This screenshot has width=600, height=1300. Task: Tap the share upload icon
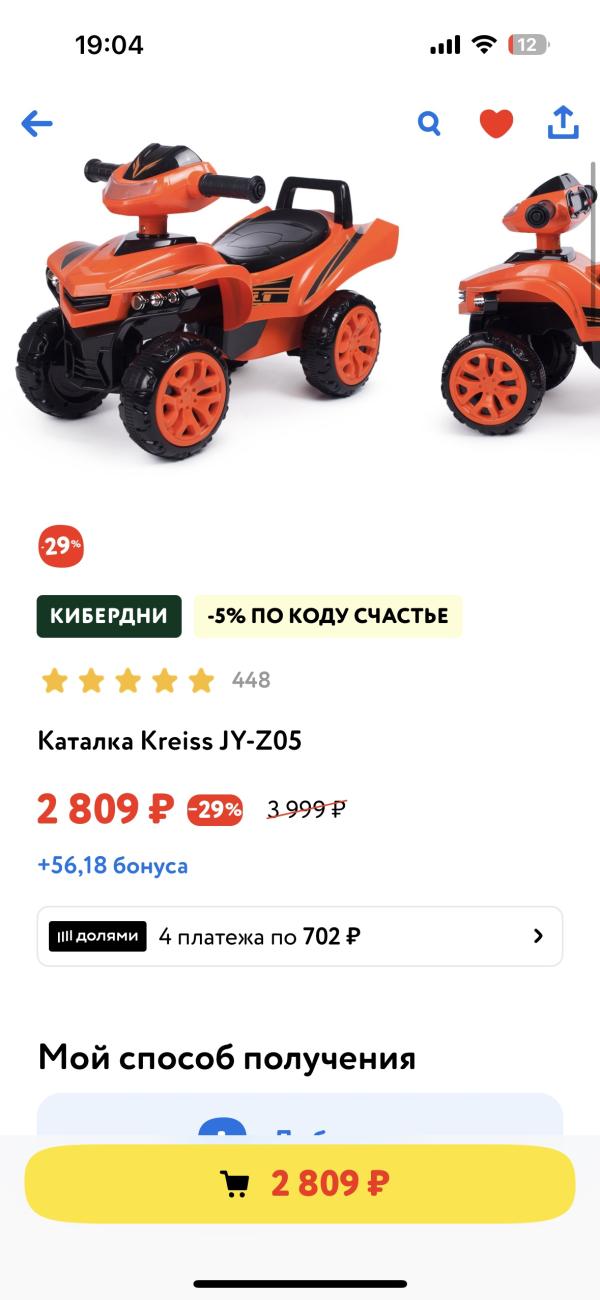563,123
